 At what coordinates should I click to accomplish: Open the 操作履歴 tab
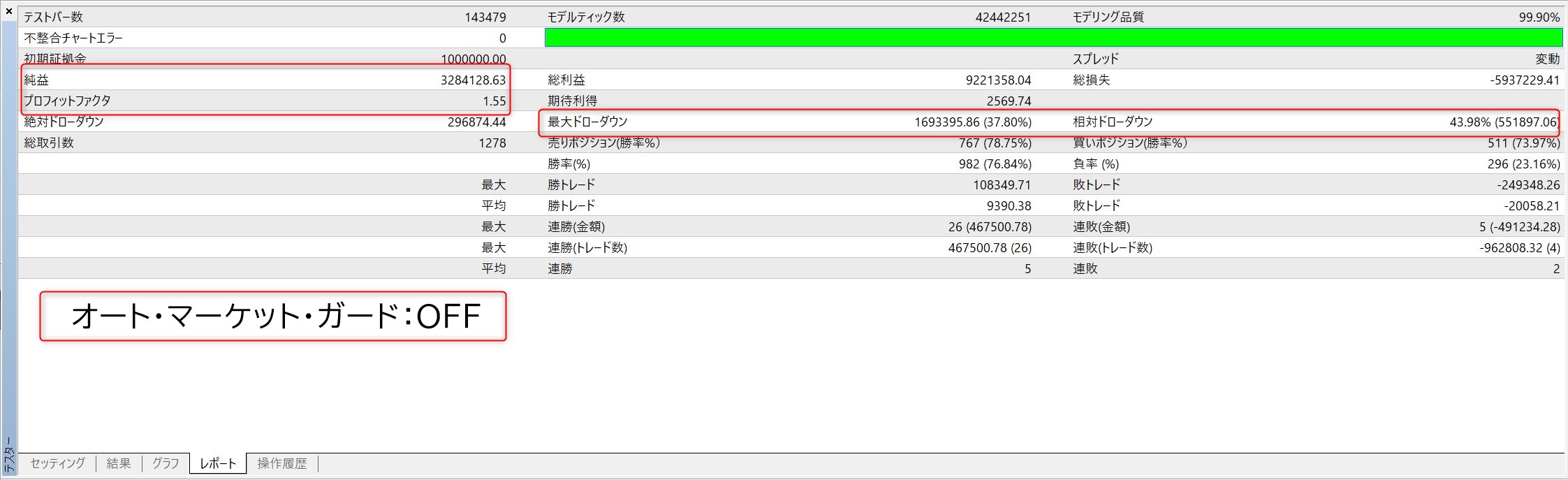point(281,463)
